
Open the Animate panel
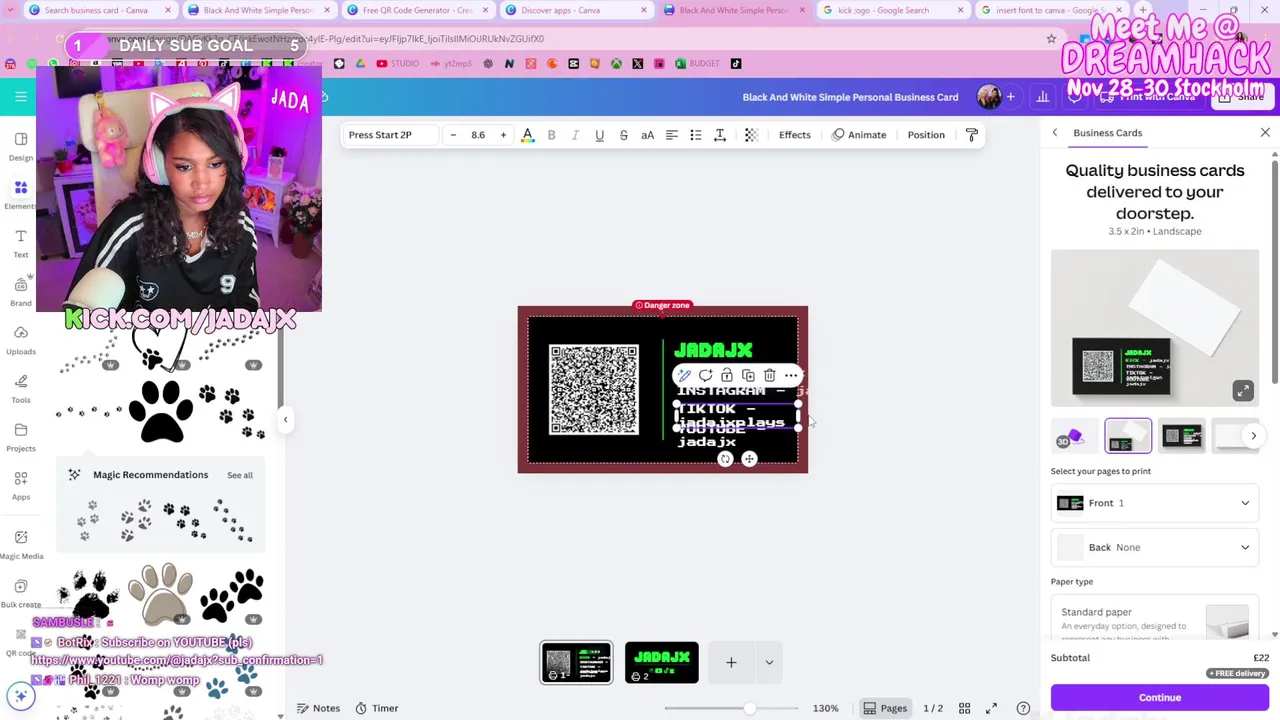tap(859, 135)
